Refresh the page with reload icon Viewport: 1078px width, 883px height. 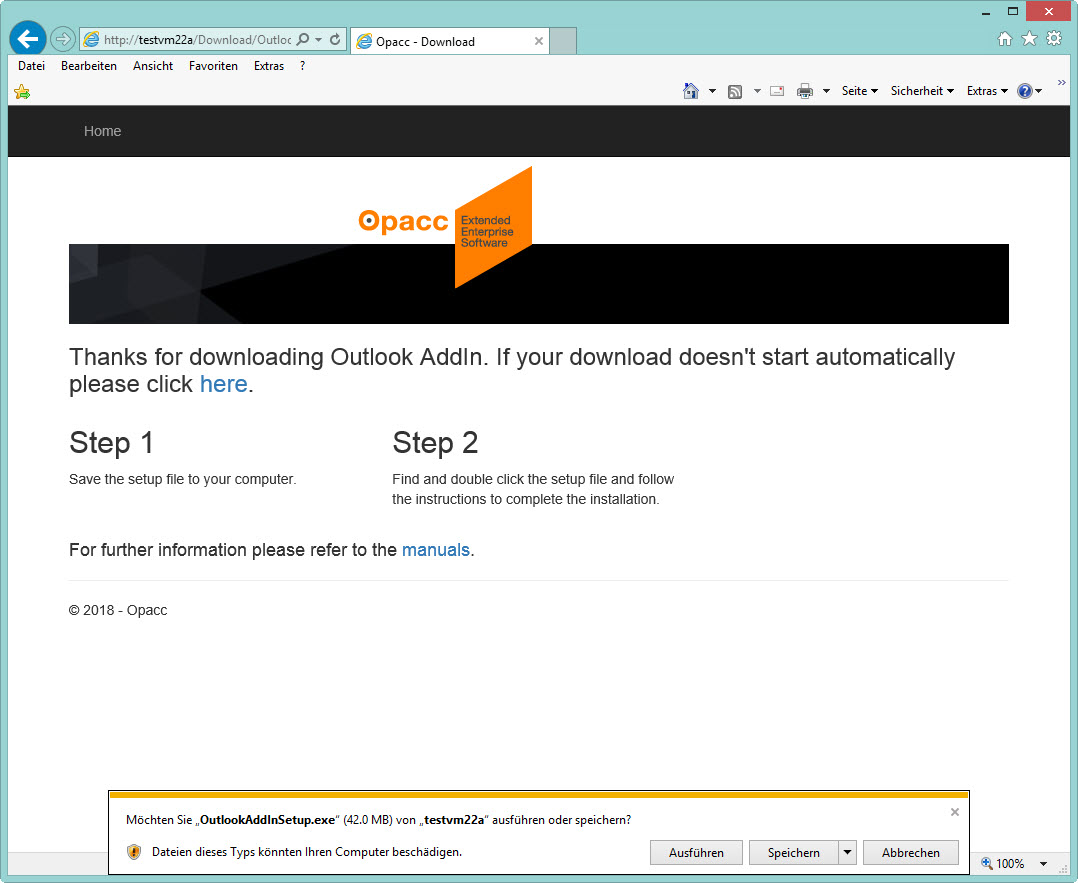335,39
